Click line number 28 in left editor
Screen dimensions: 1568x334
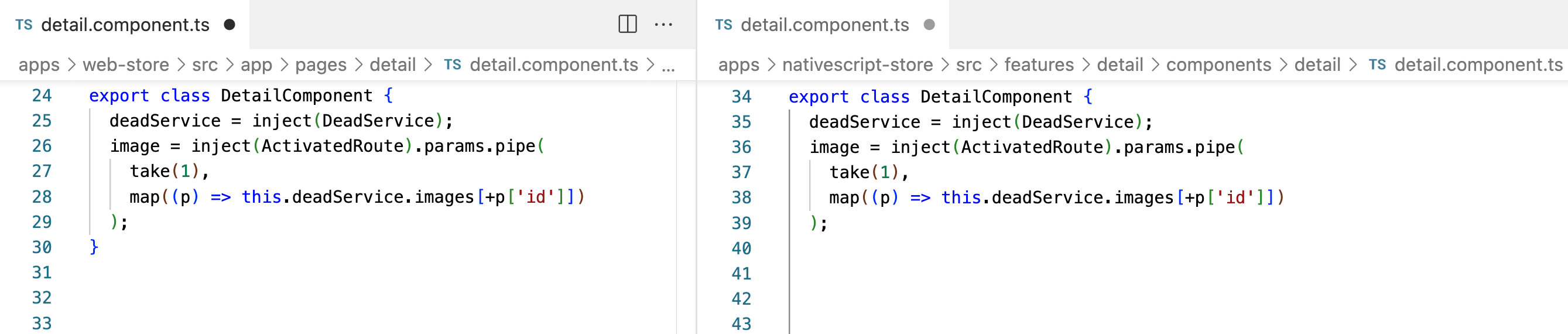pos(42,197)
